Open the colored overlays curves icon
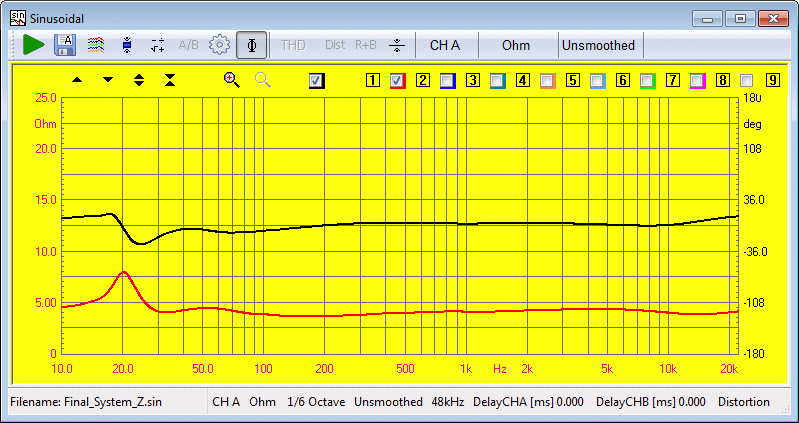 [96, 45]
